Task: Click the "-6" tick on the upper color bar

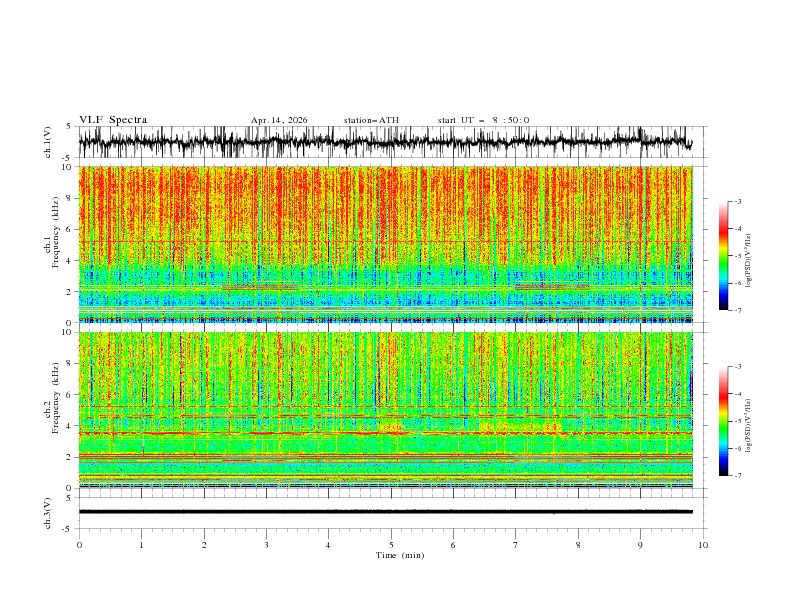Action: coord(738,283)
